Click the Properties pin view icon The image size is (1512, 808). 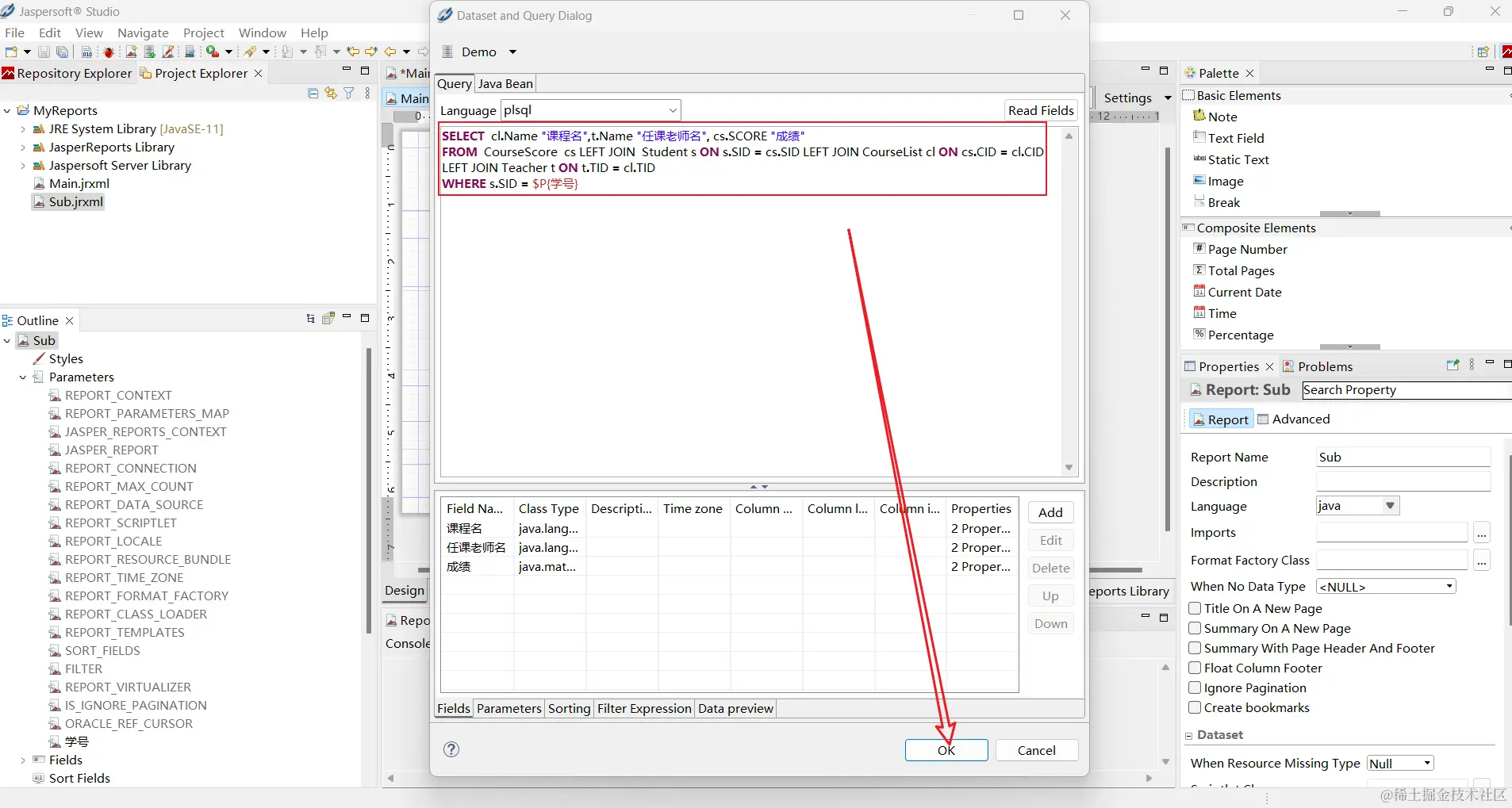tap(1453, 365)
